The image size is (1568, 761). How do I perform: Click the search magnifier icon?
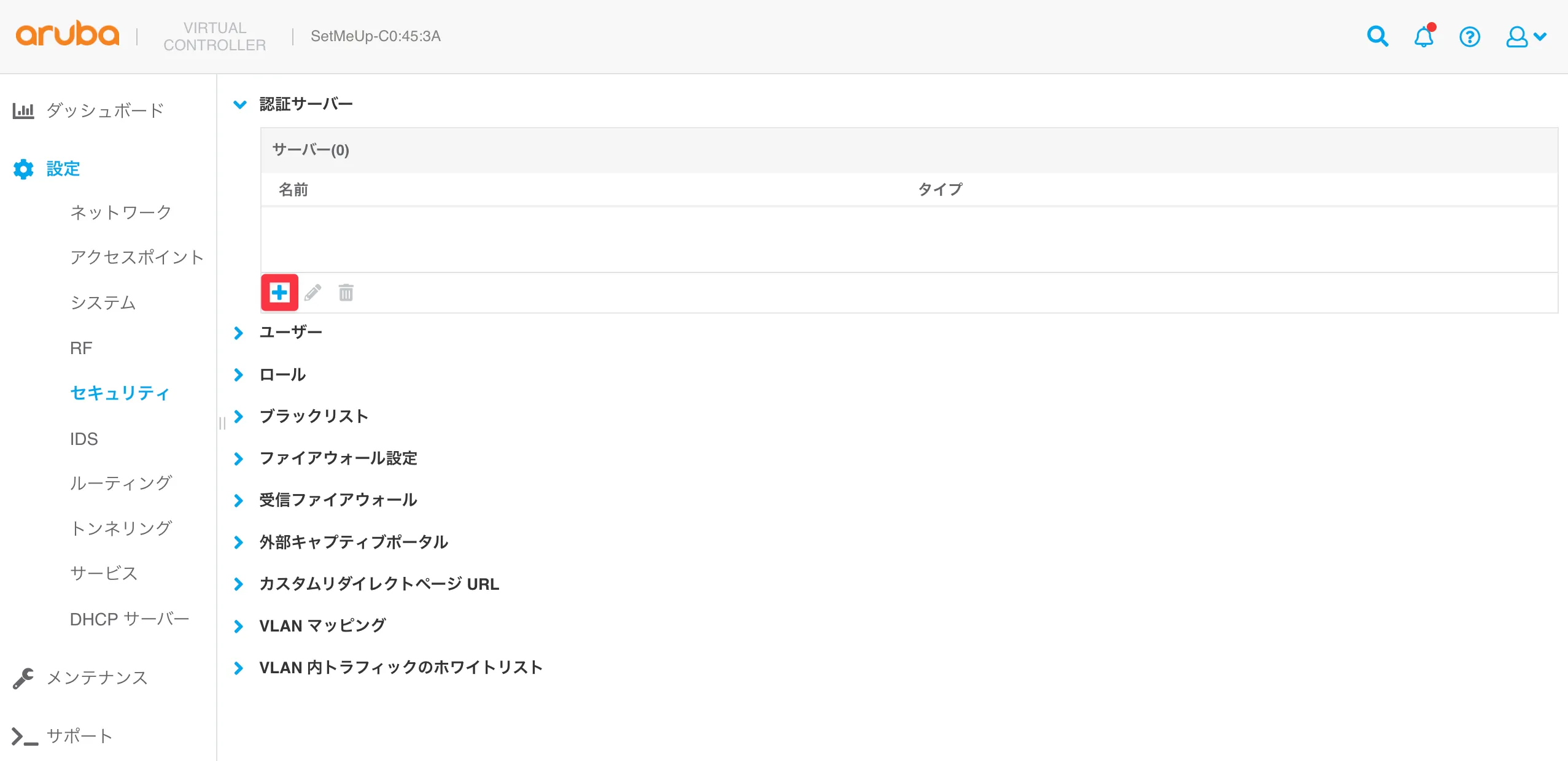(x=1377, y=37)
